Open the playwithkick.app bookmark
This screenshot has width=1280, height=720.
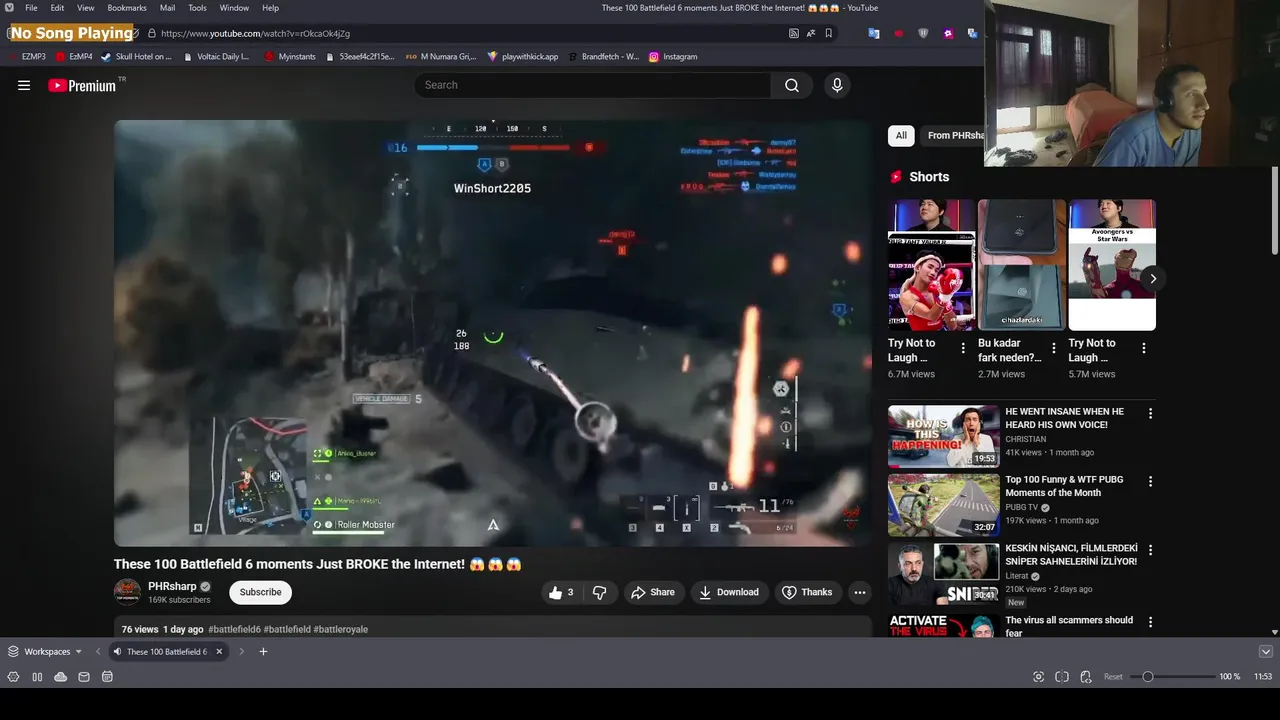point(523,57)
